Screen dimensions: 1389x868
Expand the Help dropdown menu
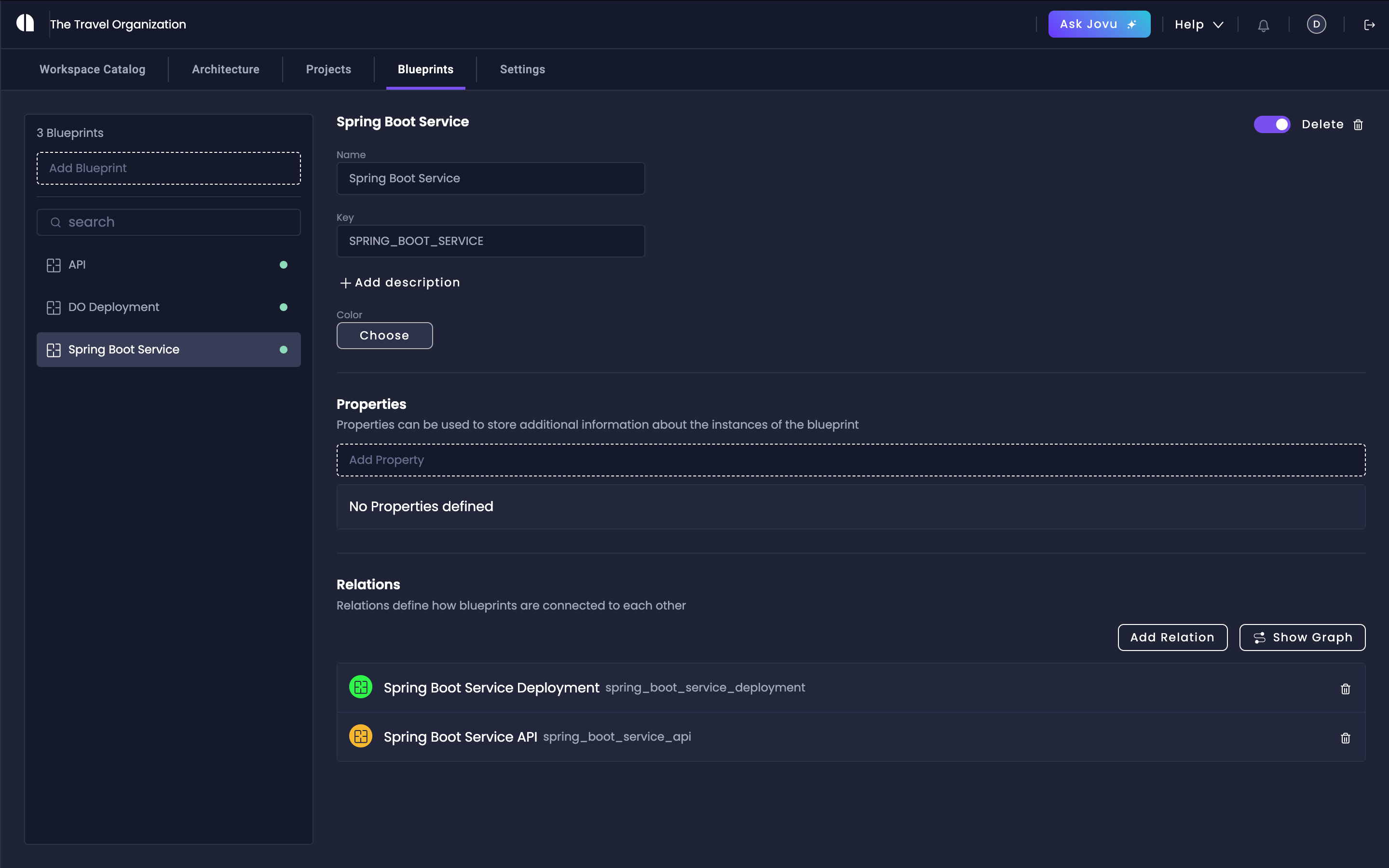coord(1198,25)
